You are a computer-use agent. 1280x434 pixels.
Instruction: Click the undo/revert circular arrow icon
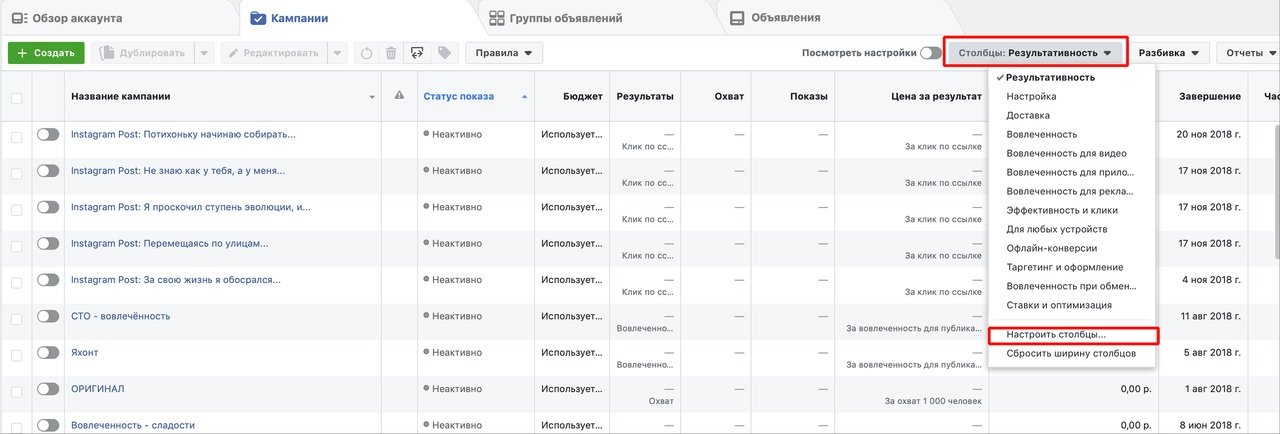click(366, 53)
